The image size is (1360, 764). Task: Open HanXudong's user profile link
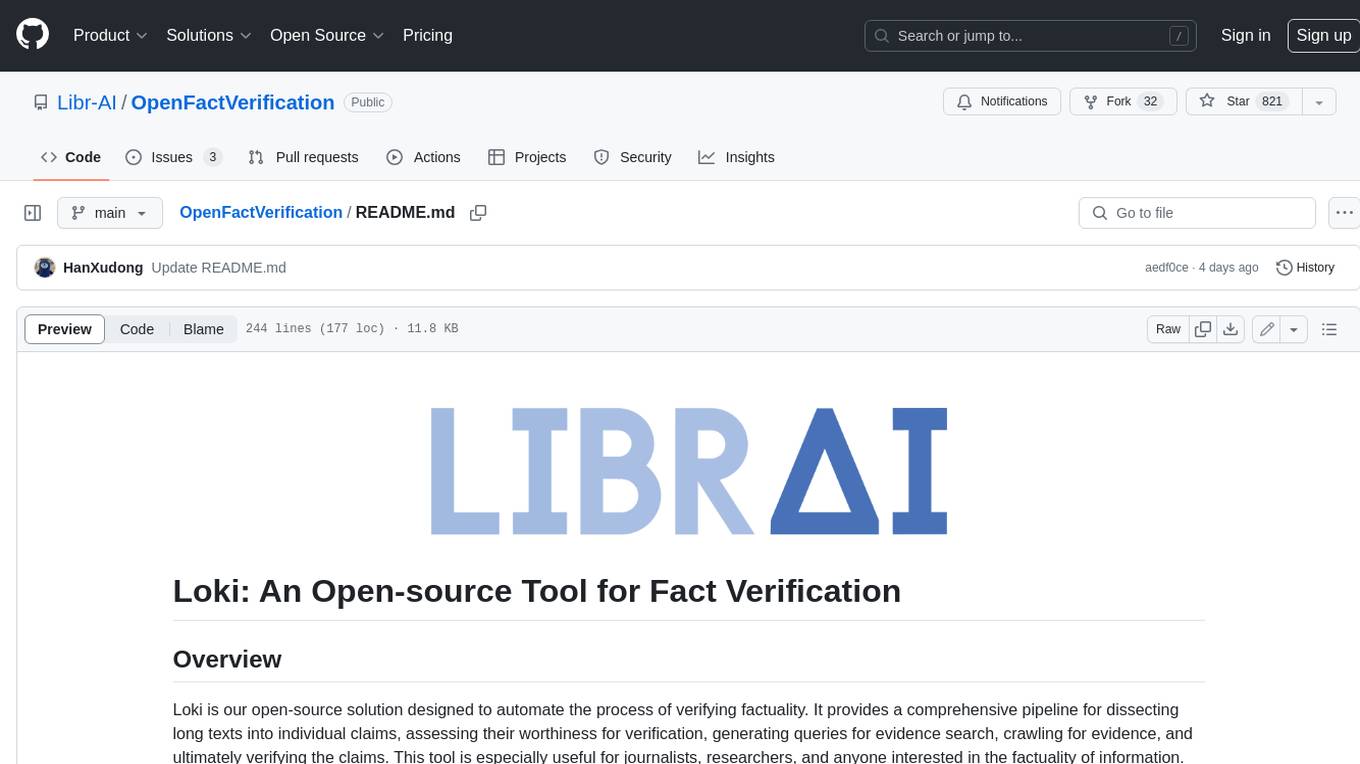tap(103, 268)
